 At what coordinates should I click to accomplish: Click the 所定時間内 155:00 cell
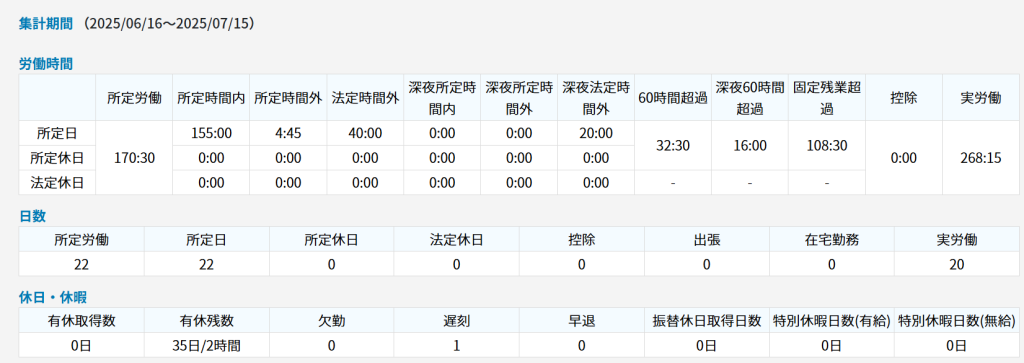click(211, 134)
